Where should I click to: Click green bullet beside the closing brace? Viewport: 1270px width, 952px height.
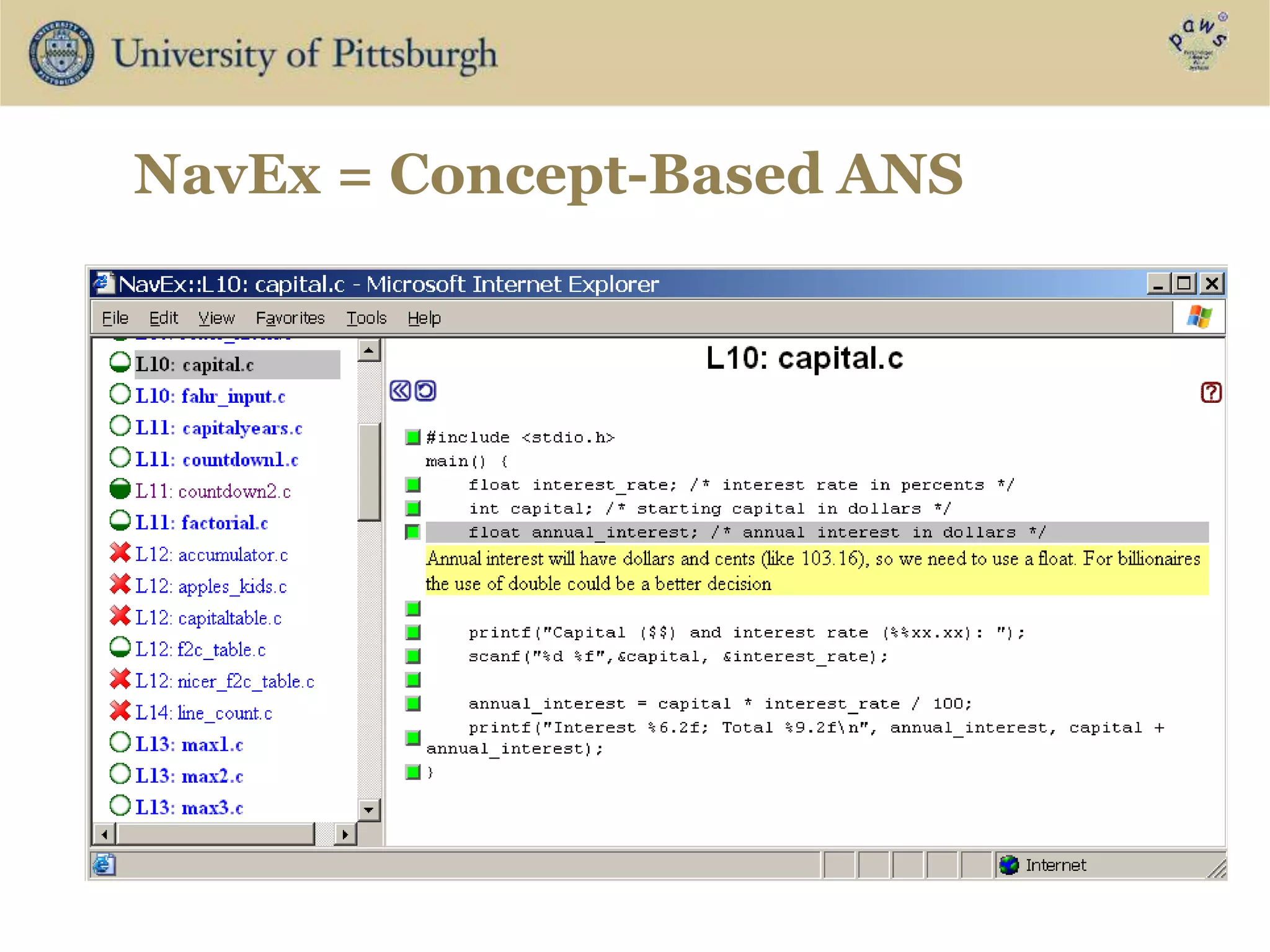coord(413,772)
